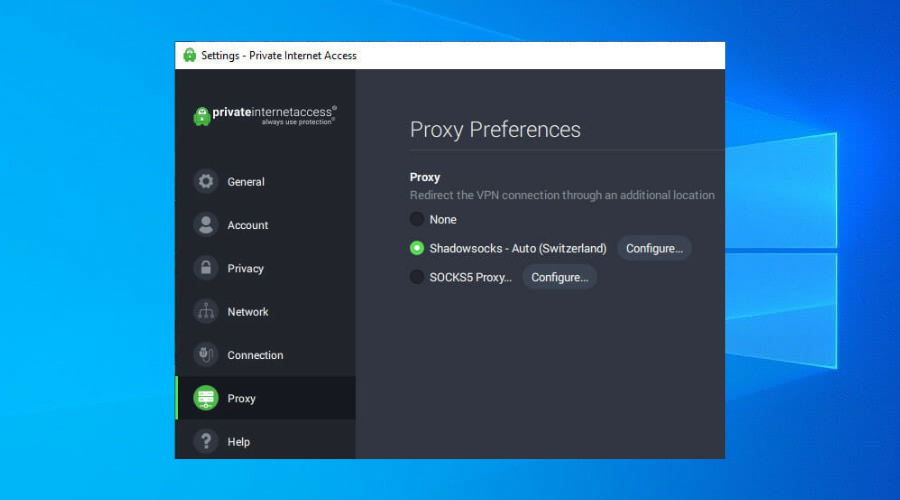Click the General gear icon
Viewport: 900px width, 500px height.
click(206, 181)
